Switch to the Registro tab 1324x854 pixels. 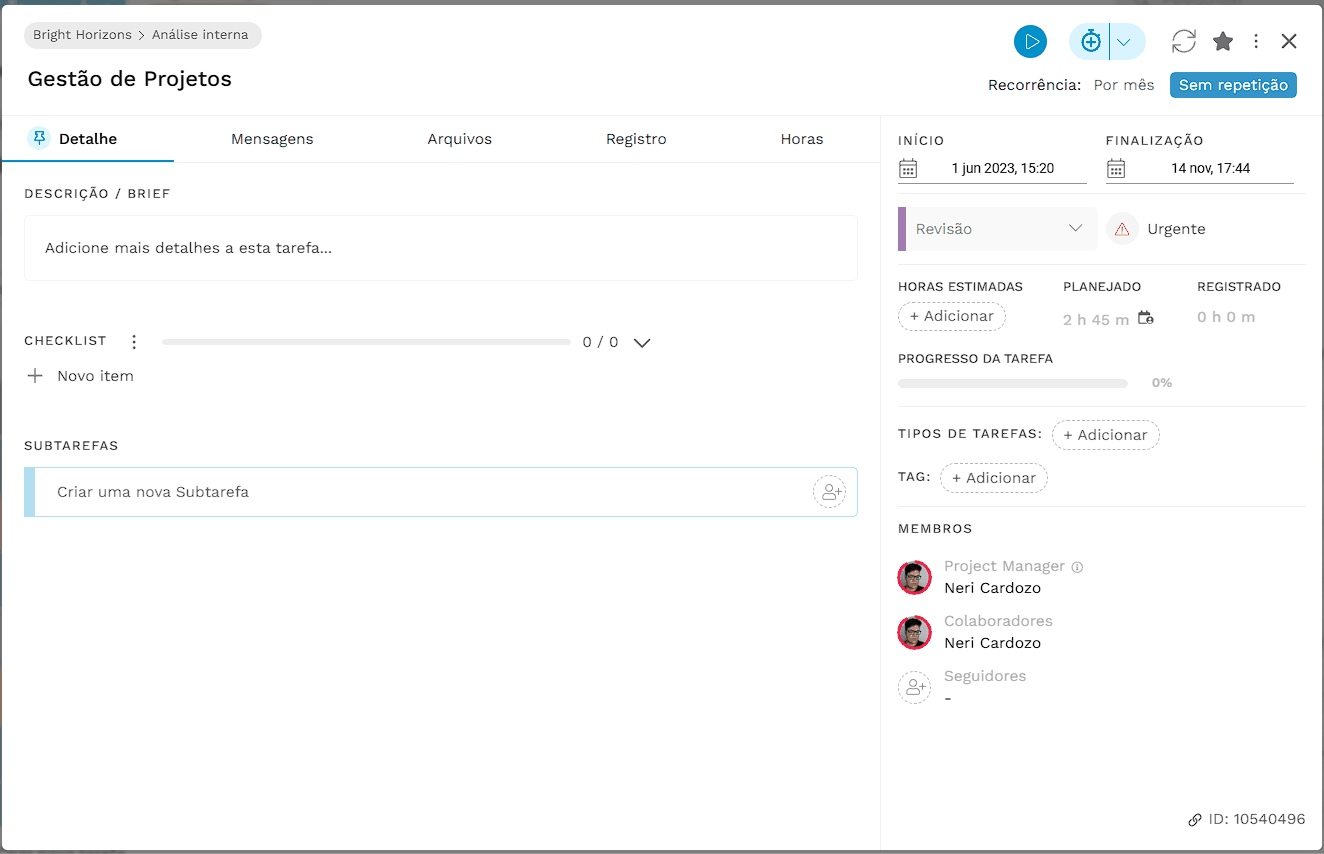pos(636,139)
